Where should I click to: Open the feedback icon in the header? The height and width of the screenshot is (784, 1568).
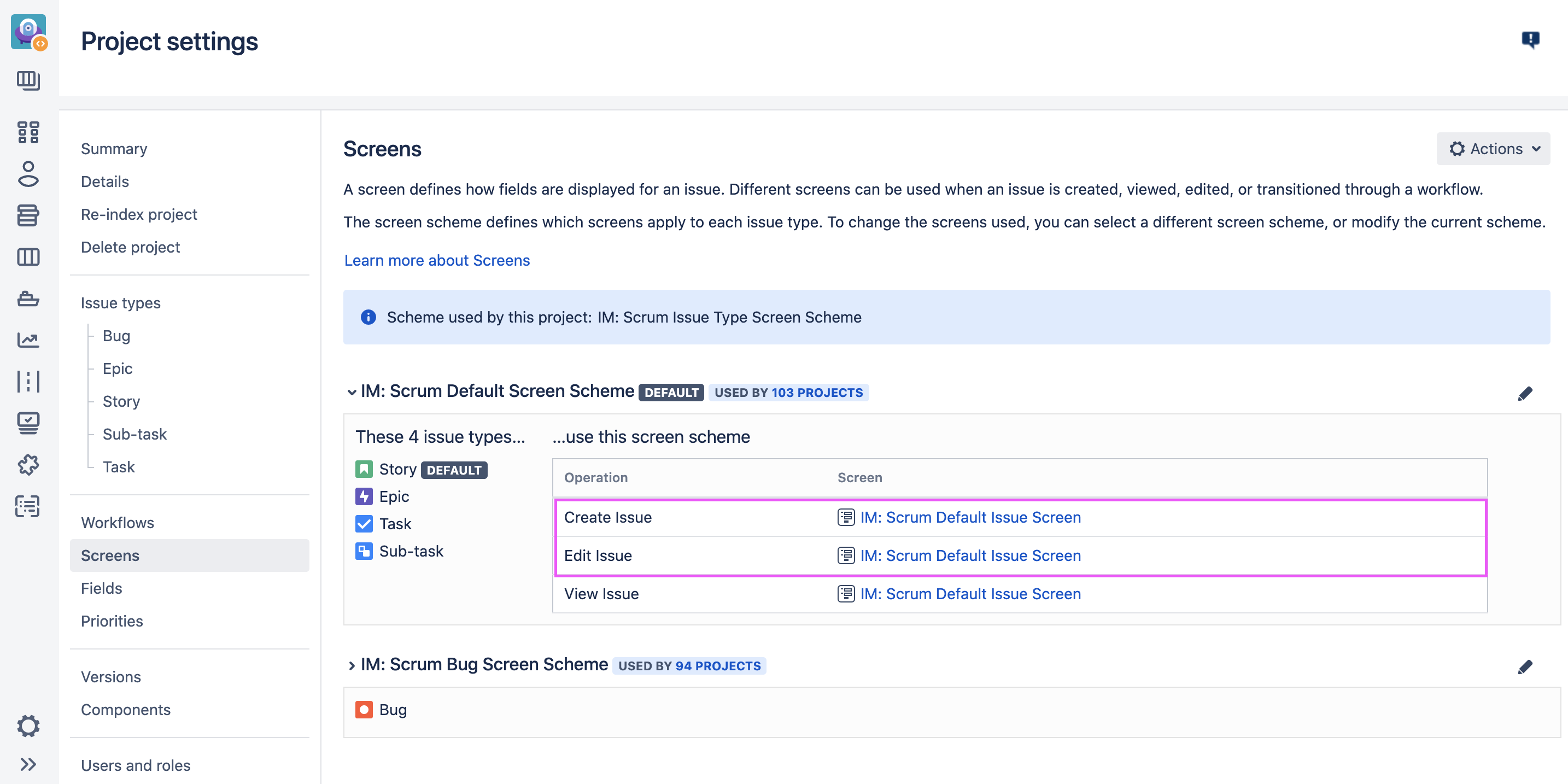tap(1530, 40)
